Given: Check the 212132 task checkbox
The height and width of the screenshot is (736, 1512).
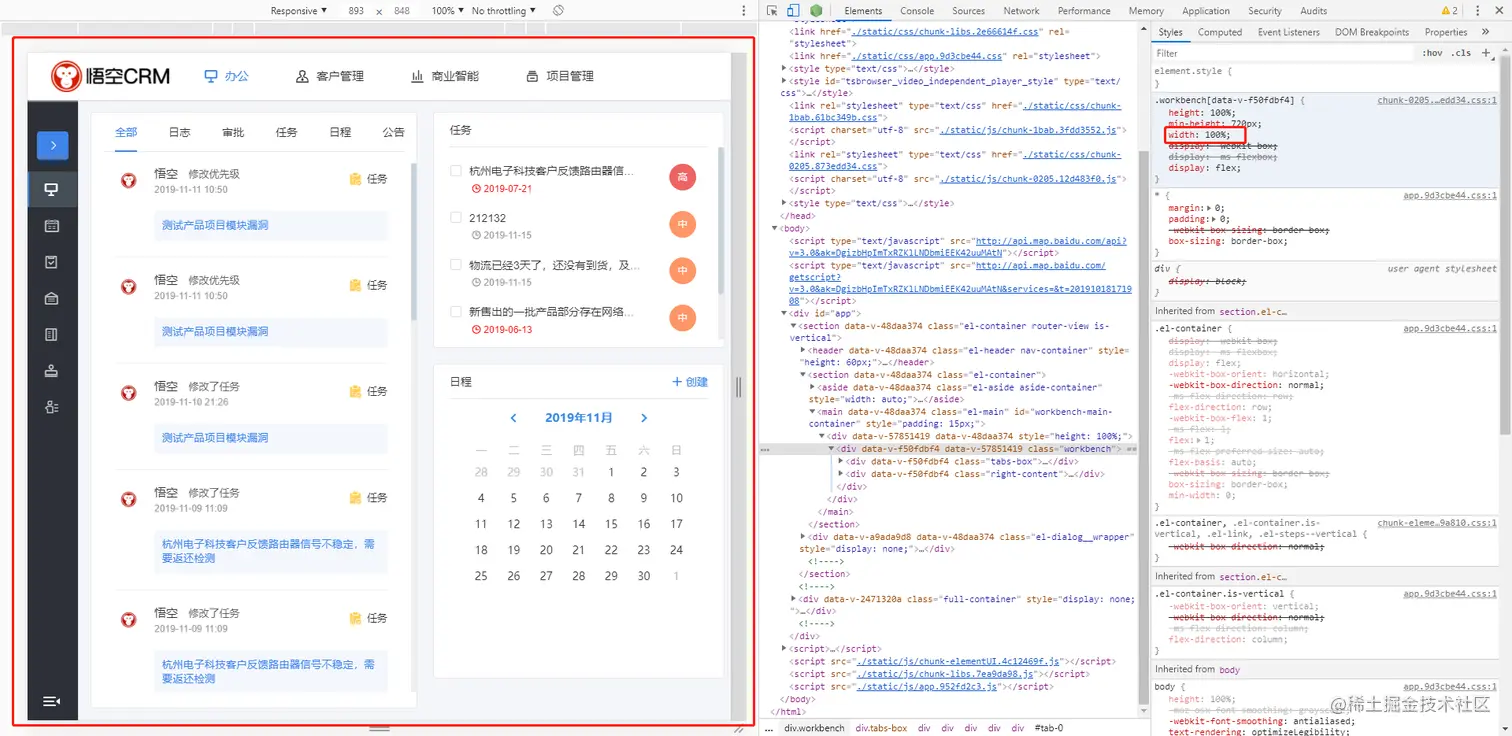Looking at the screenshot, I should pos(456,218).
